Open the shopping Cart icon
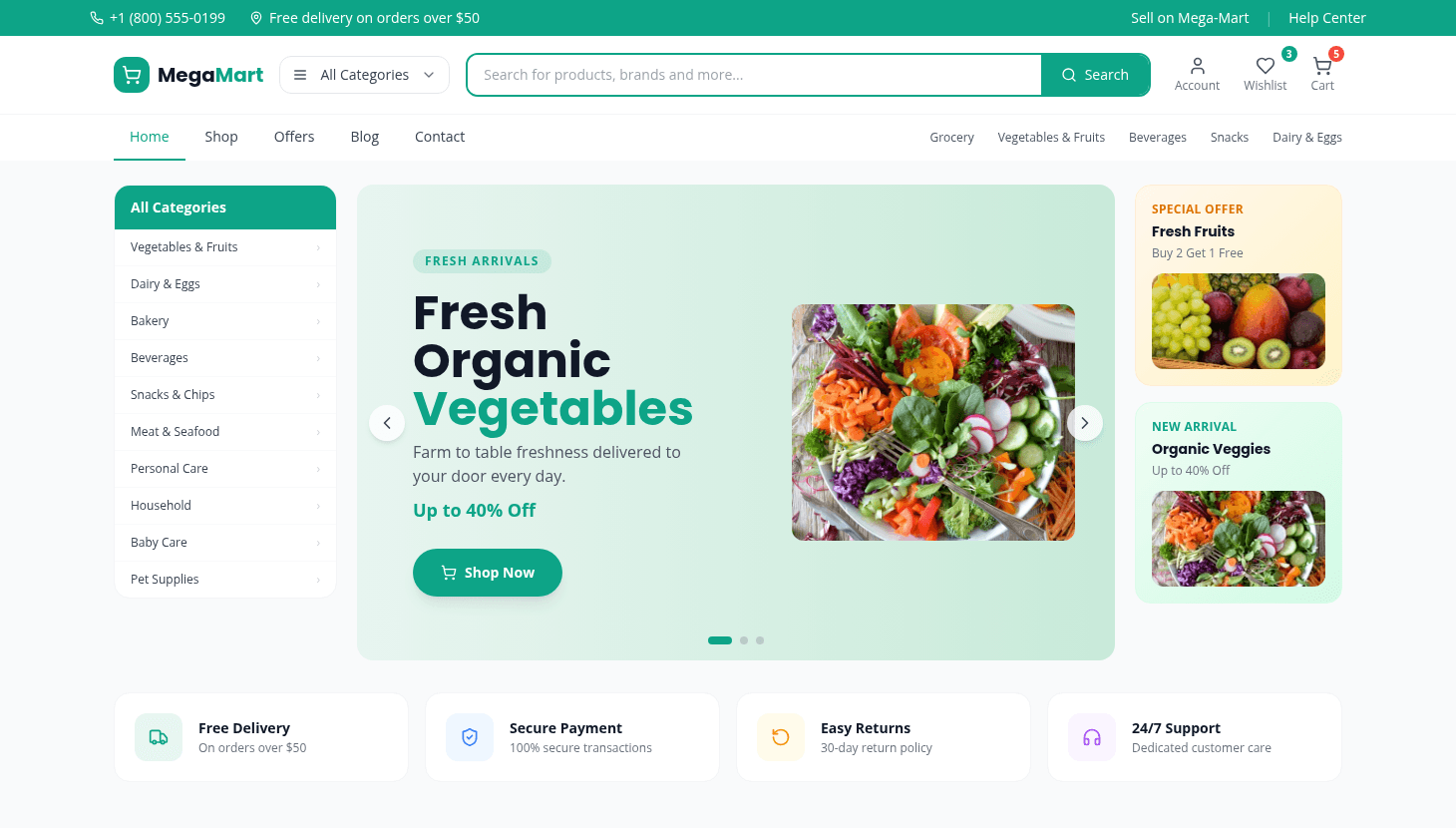1456x828 pixels. pyautogui.click(x=1322, y=66)
